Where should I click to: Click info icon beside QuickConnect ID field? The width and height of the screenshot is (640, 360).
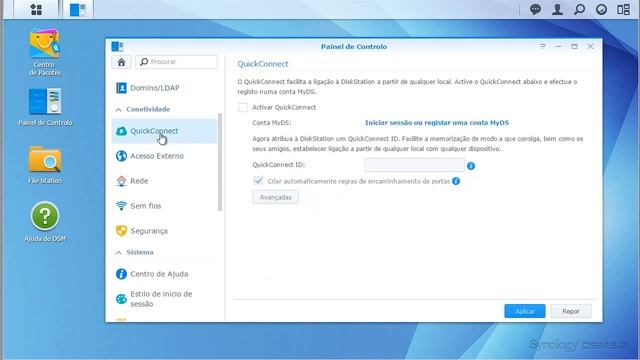(x=471, y=166)
